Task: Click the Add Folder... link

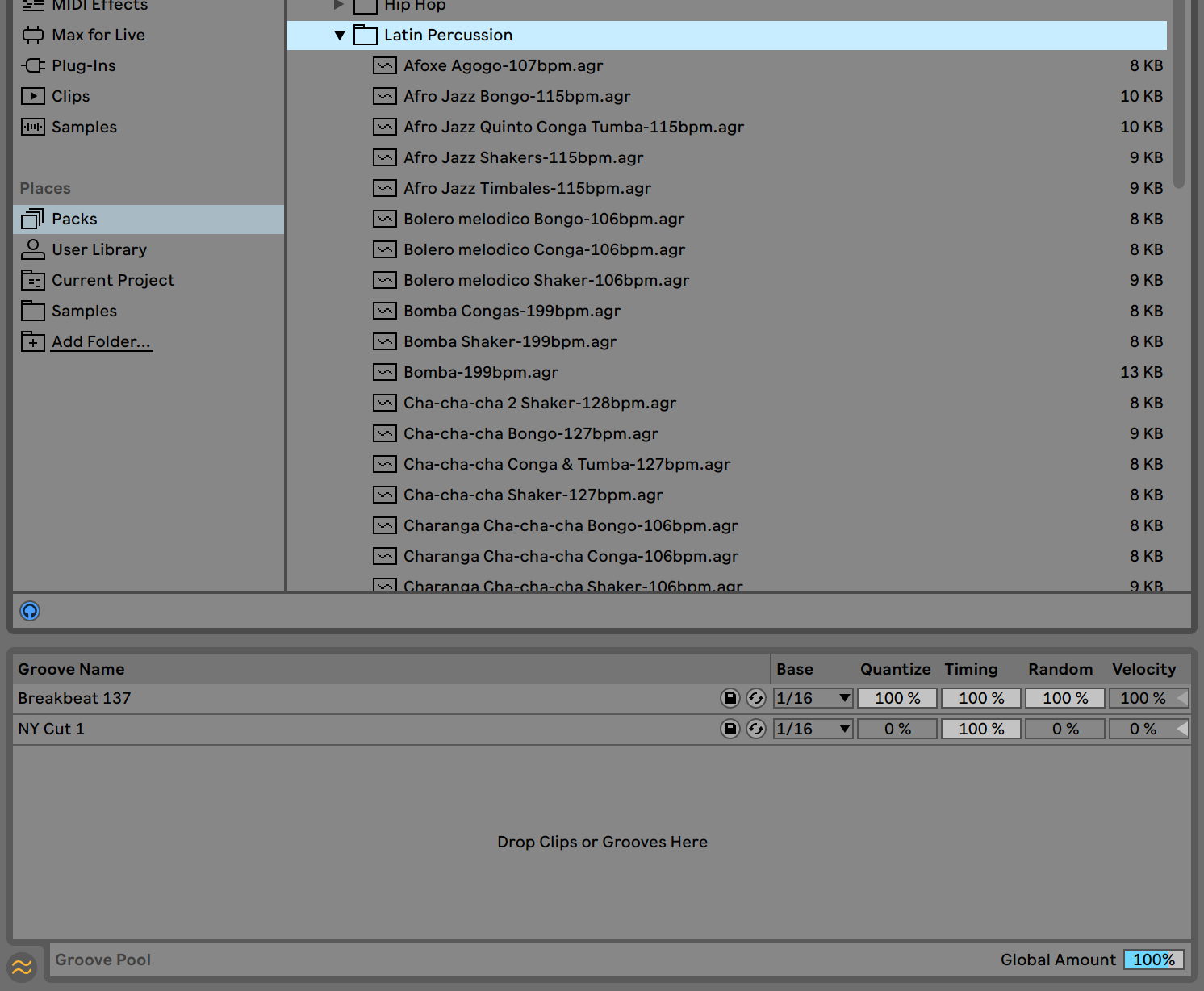Action: (101, 341)
